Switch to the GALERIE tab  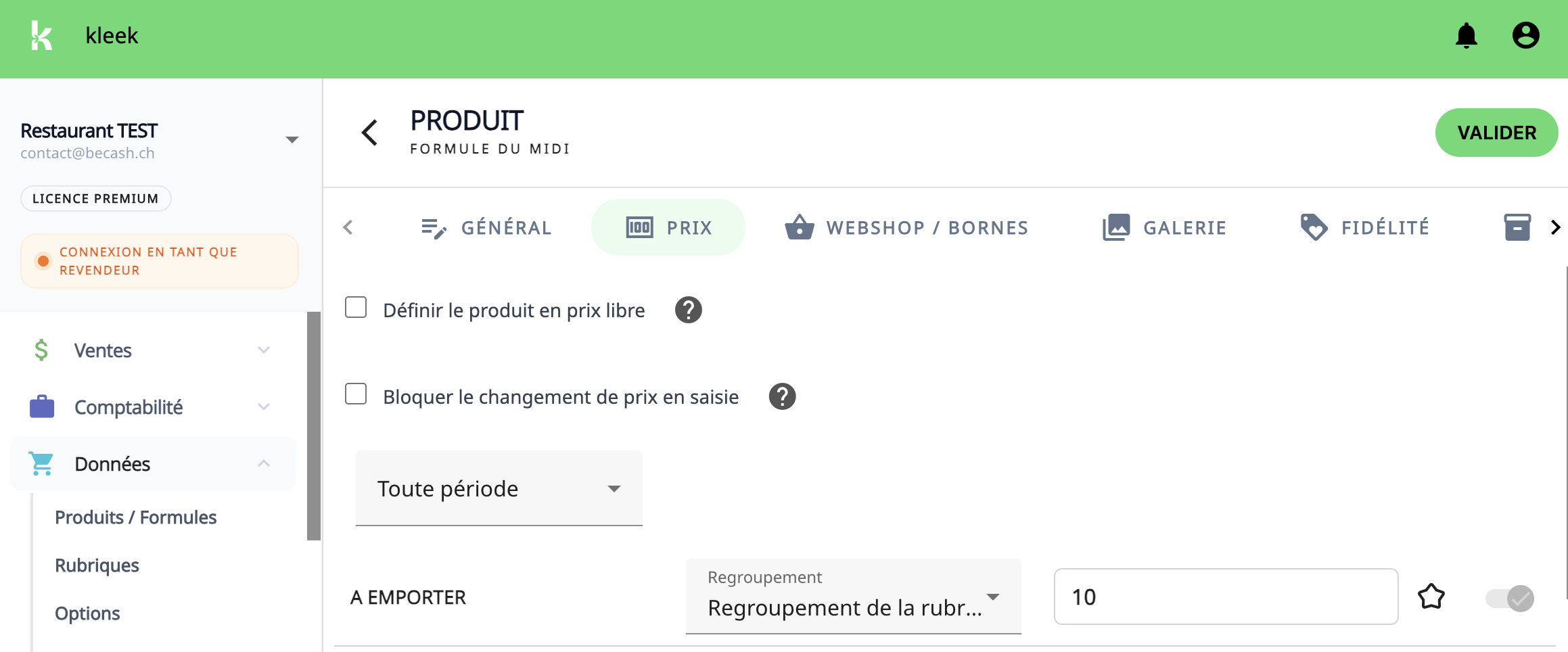click(x=1164, y=228)
